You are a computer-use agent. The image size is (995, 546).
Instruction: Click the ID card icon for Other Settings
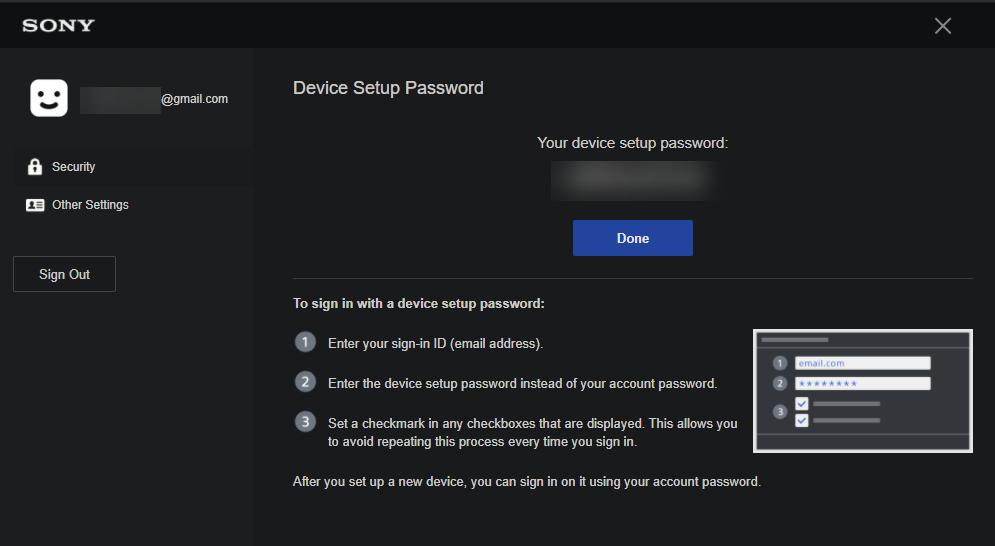pyautogui.click(x=35, y=205)
